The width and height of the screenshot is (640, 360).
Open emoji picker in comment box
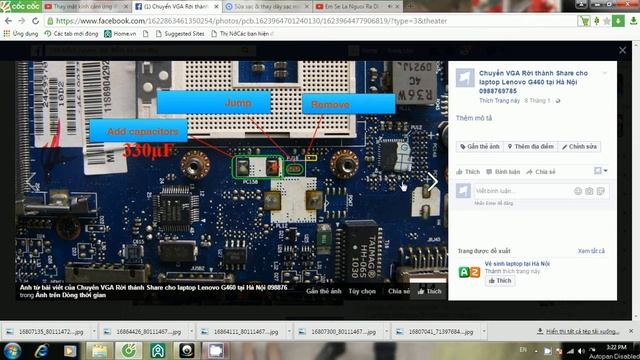[x=578, y=191]
